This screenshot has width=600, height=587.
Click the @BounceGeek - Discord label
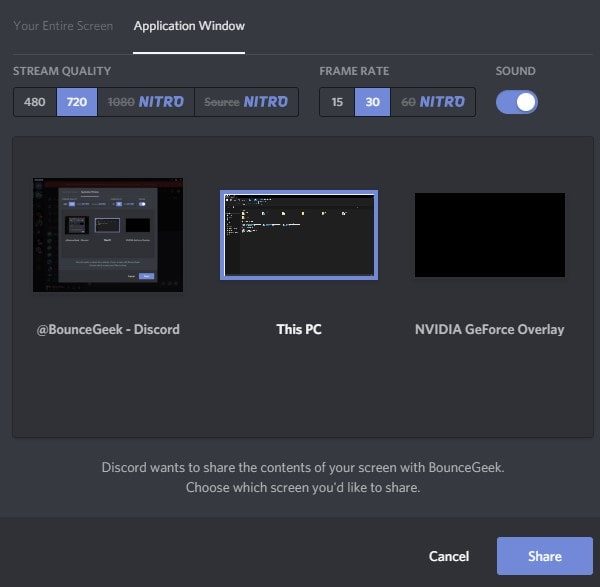(108, 329)
